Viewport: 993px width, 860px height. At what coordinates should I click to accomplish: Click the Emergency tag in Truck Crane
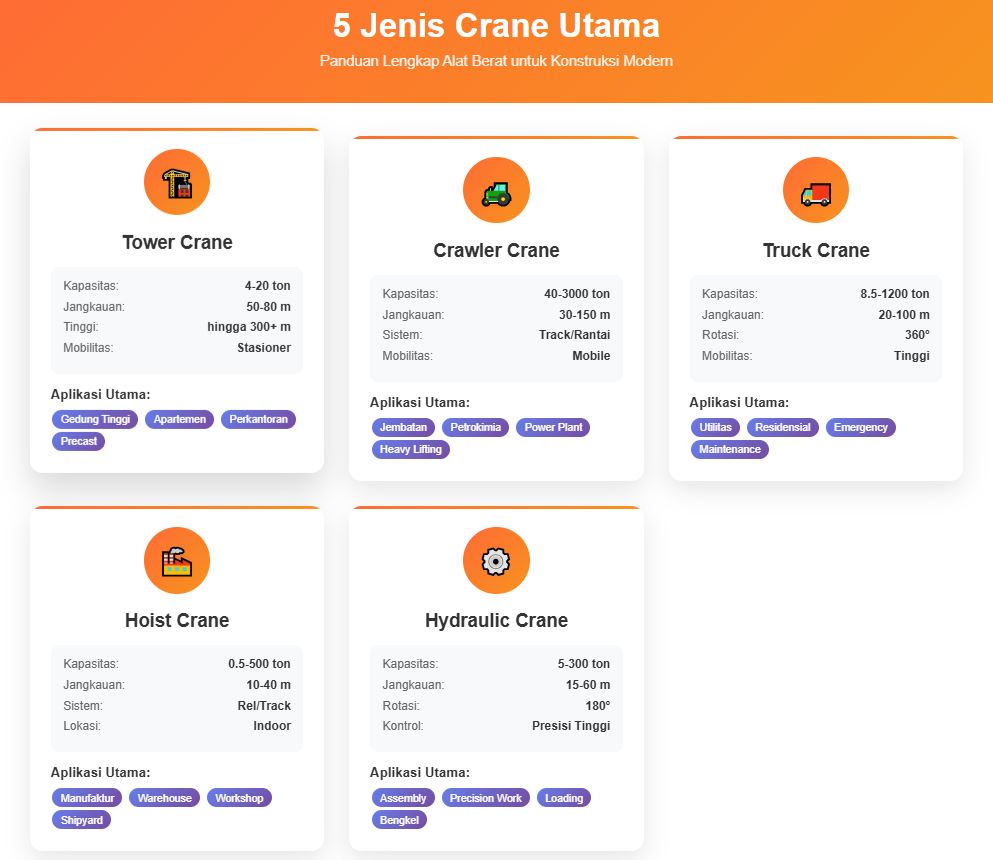(x=860, y=427)
